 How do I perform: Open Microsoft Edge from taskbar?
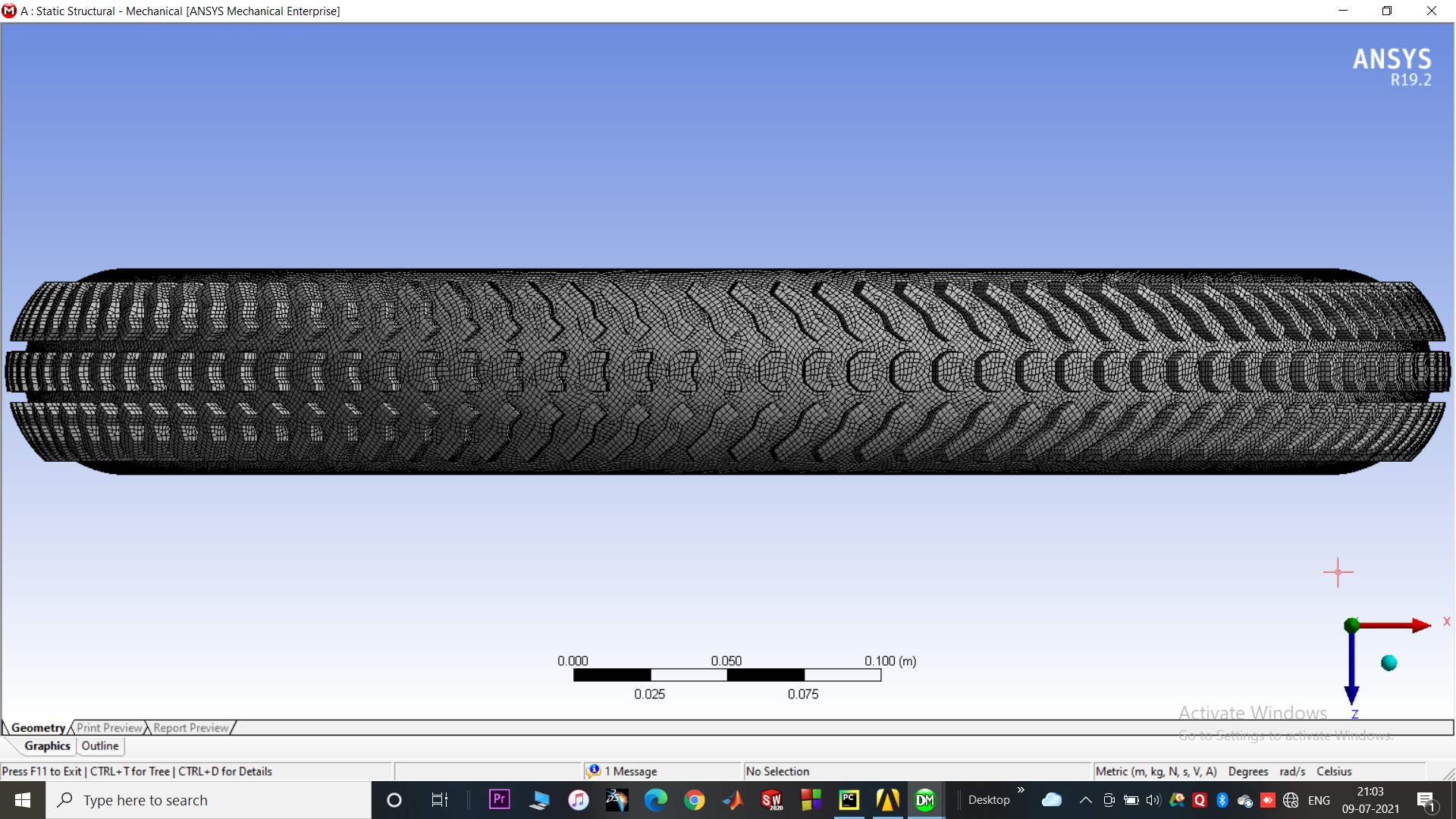[656, 800]
